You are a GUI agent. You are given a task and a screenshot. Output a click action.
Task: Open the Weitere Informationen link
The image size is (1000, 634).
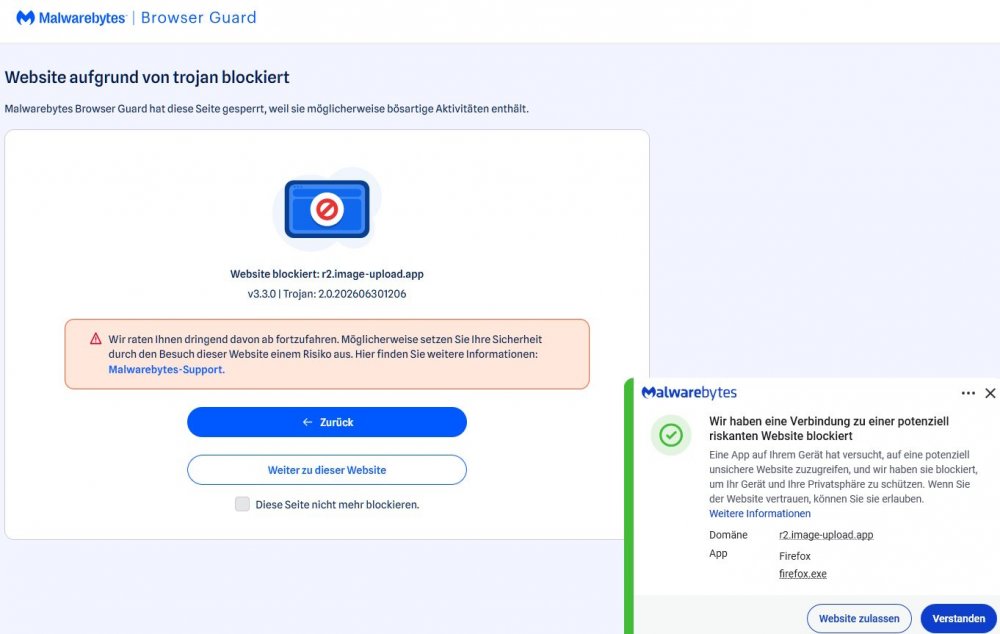coord(760,513)
